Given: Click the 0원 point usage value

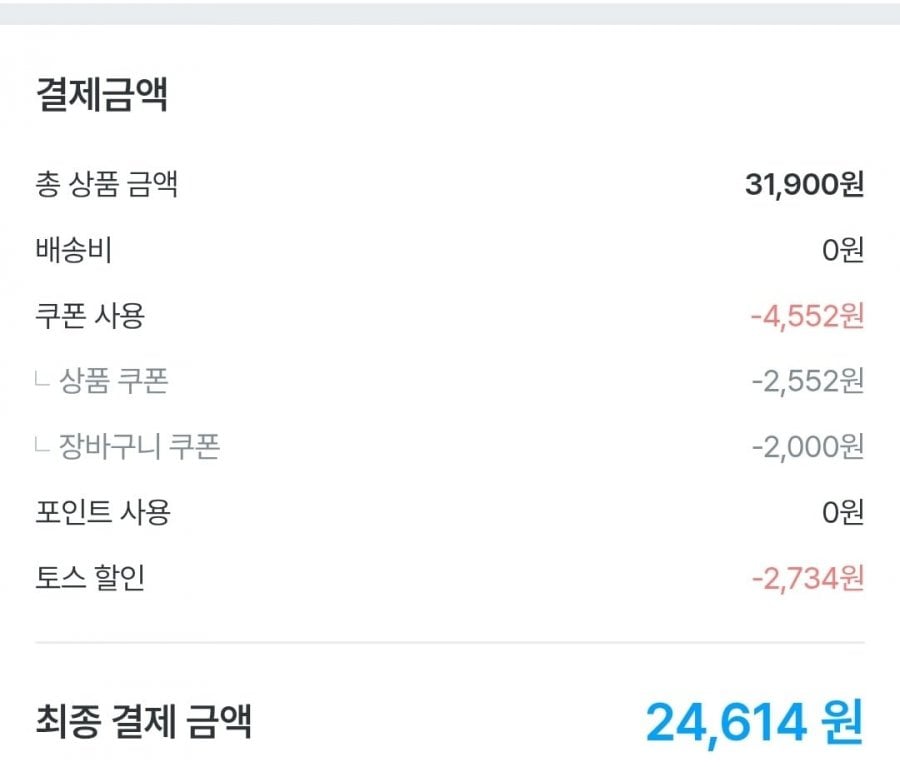Looking at the screenshot, I should coord(842,512).
